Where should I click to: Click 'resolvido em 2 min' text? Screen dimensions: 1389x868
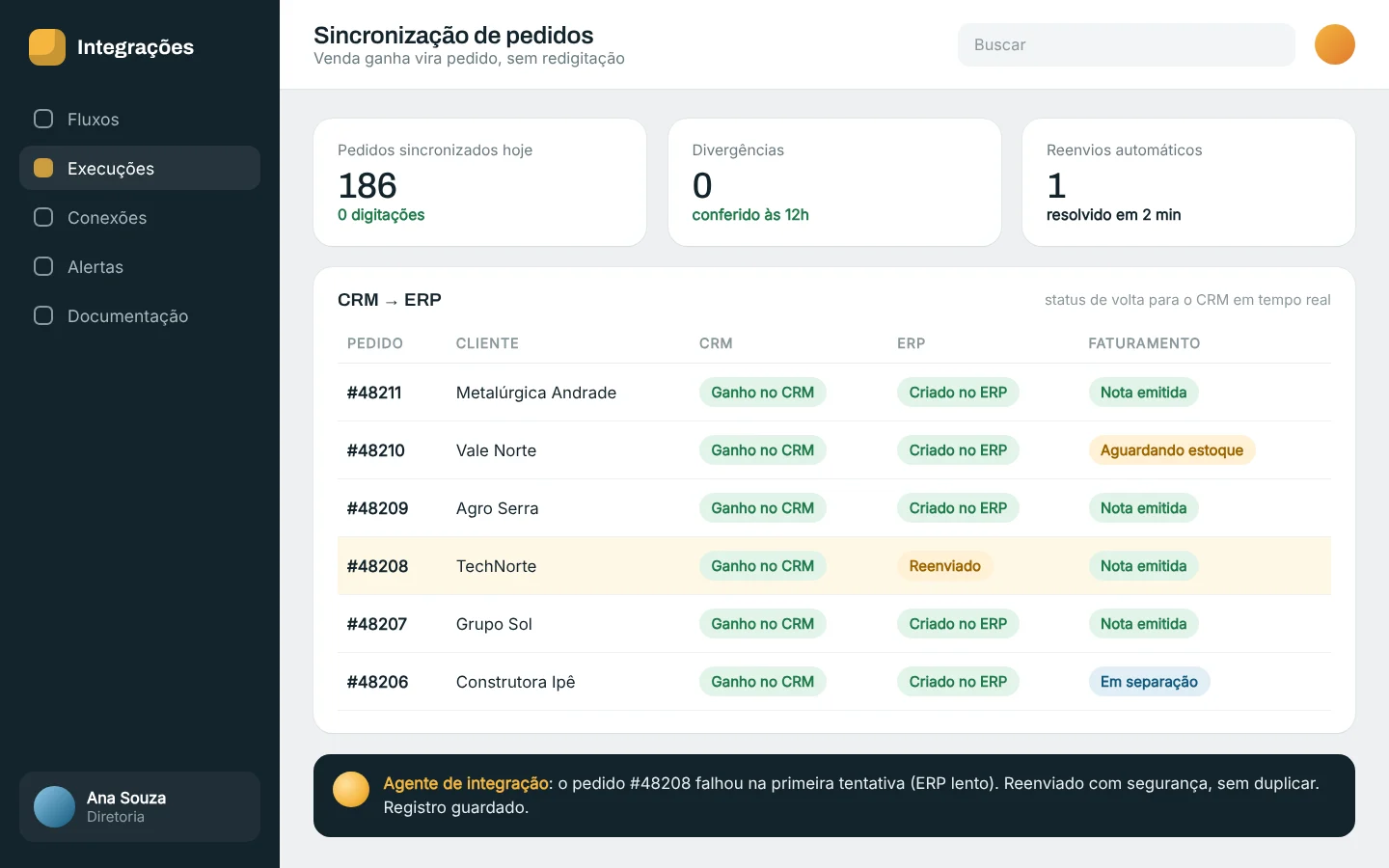coord(1113,215)
